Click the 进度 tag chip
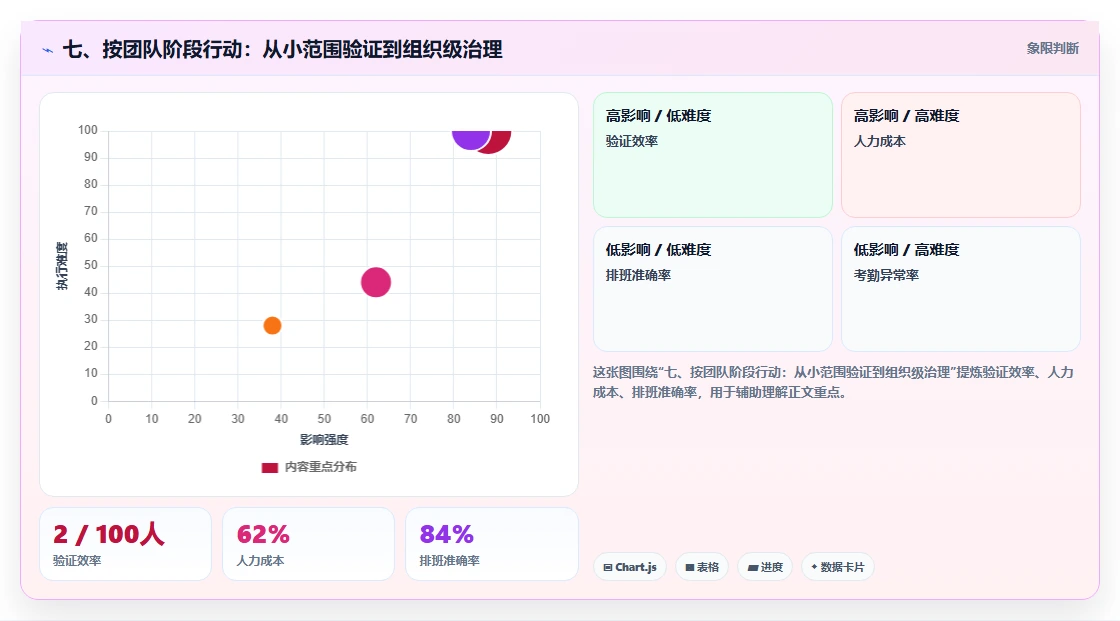1120x621 pixels. click(x=765, y=567)
